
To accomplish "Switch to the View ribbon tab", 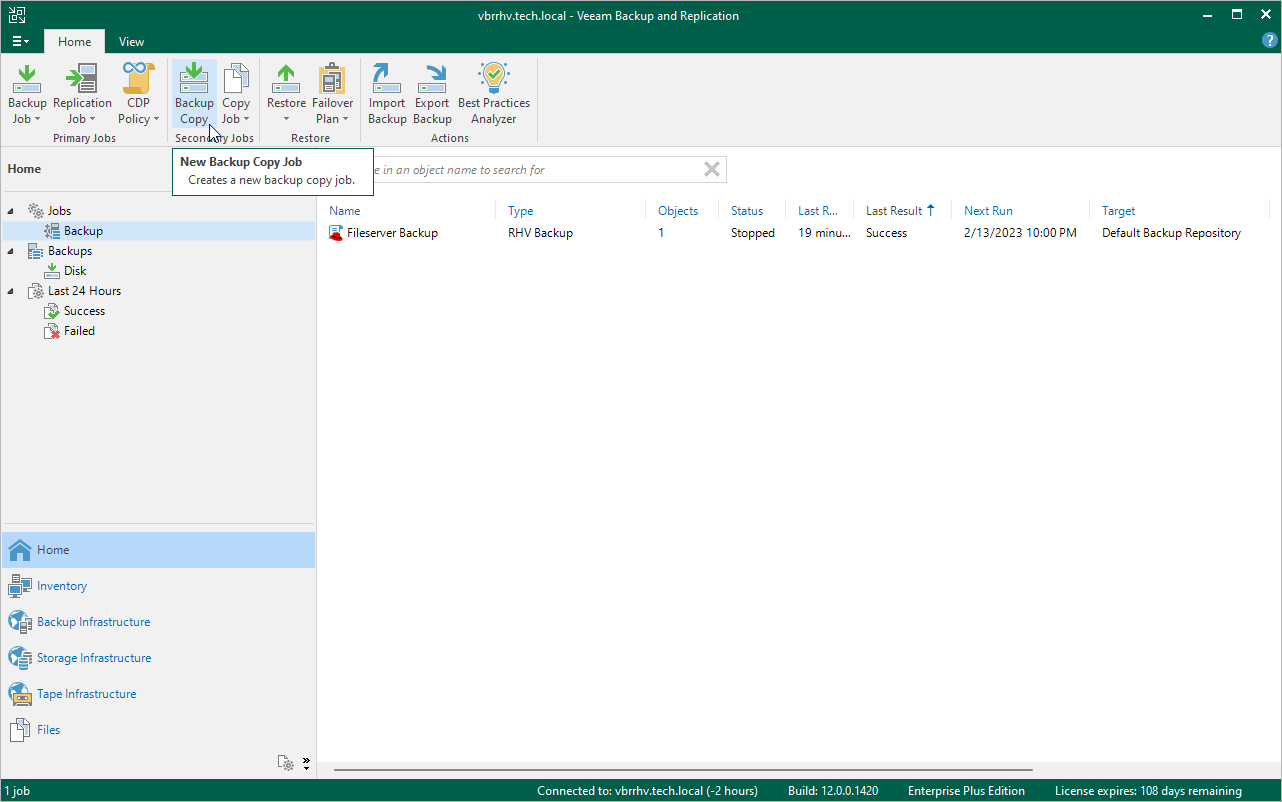I will 131,41.
